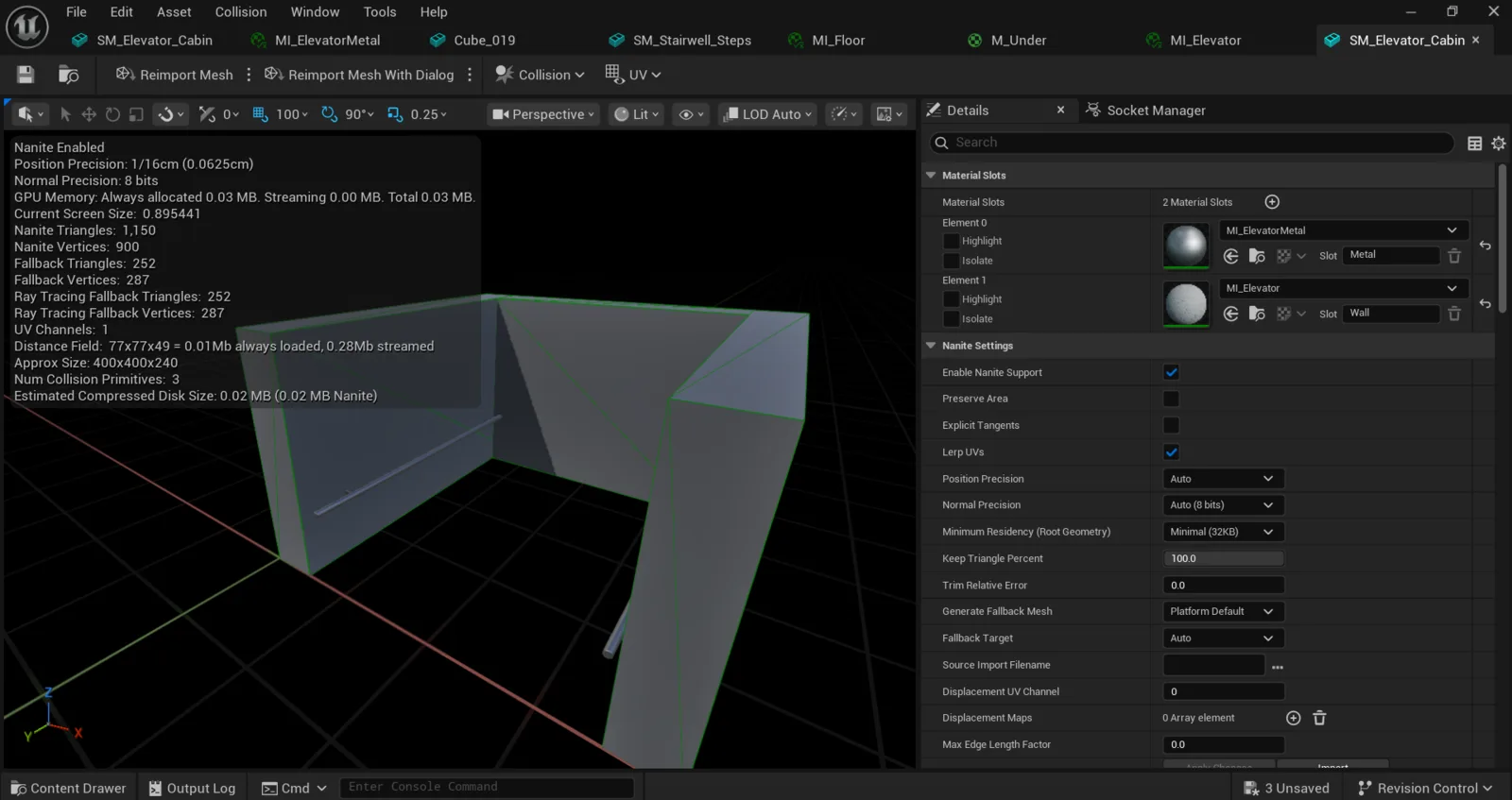Screen dimensions: 1512x800
Task: Browse to asset in Content Browser icon
Action: coord(68,75)
